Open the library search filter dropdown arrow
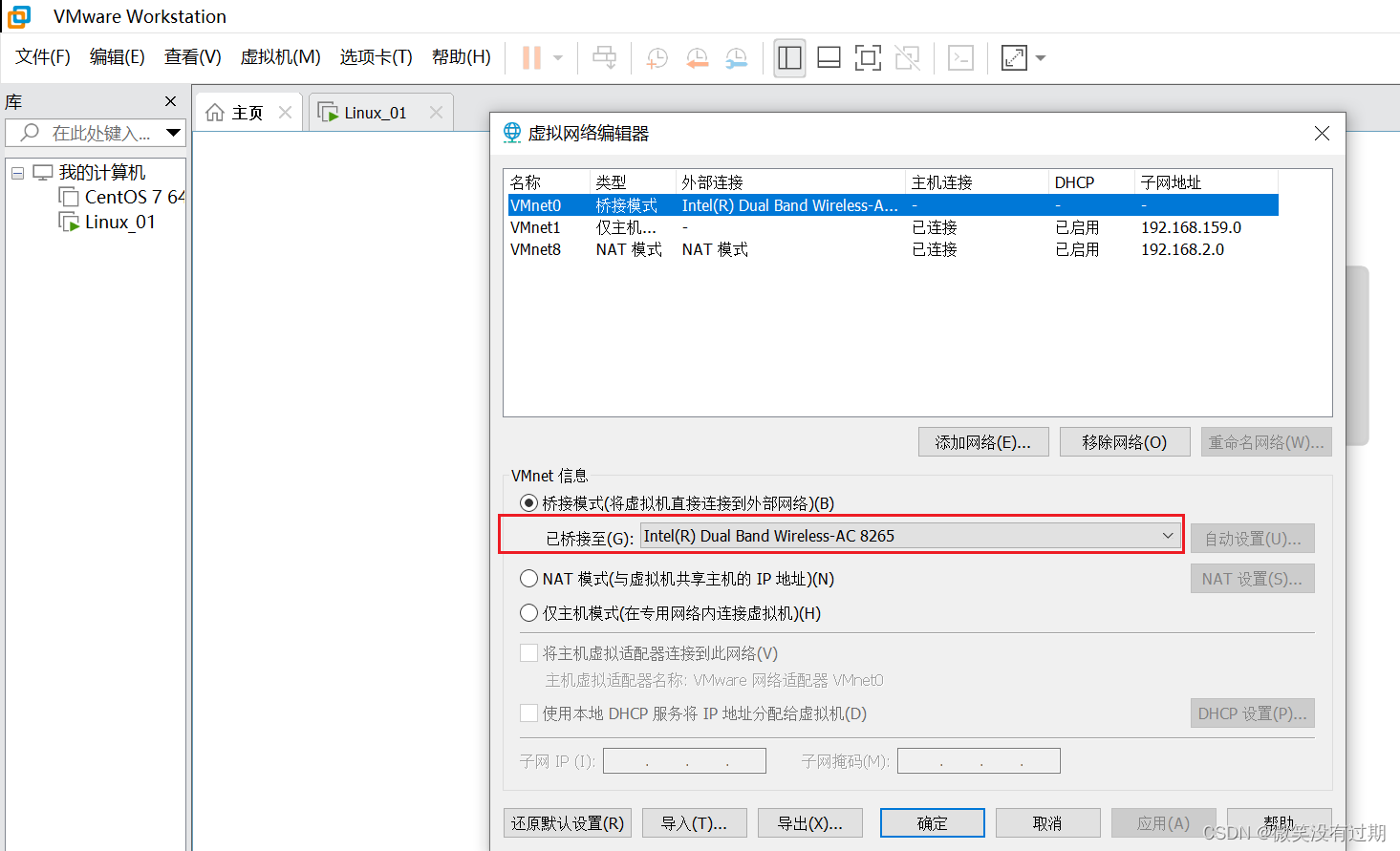This screenshot has height=851, width=1400. (x=173, y=133)
